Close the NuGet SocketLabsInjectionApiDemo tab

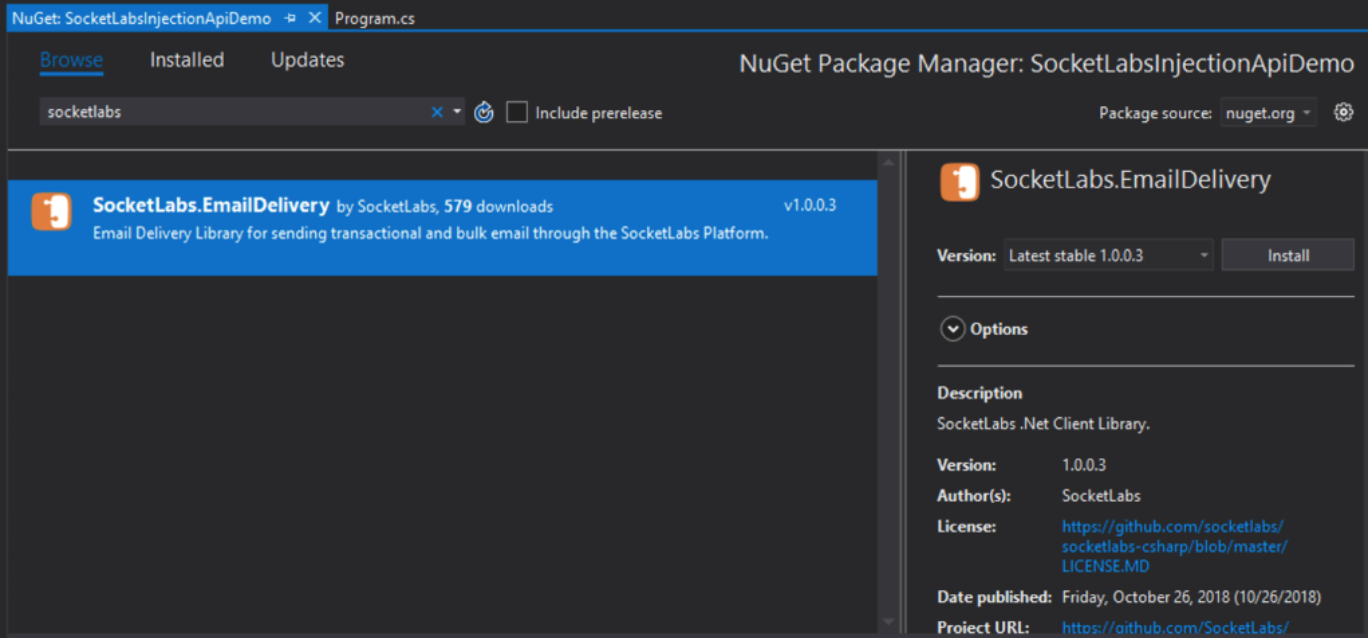click(x=314, y=18)
